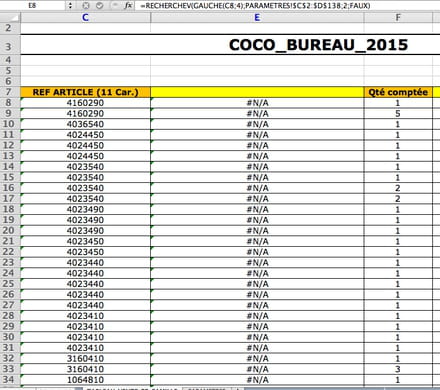Screen dimensions: 440x390
Task: Click the #N/A cell in row 34
Action: coord(257,380)
